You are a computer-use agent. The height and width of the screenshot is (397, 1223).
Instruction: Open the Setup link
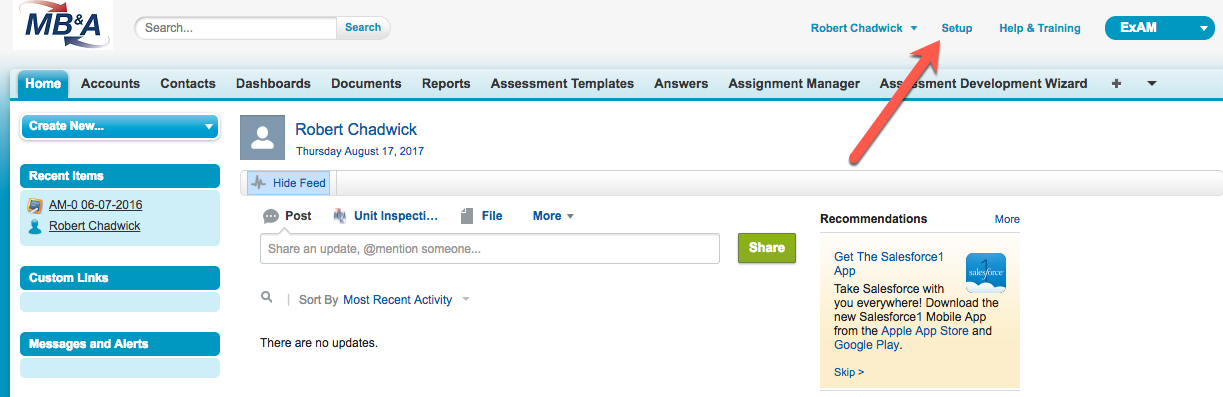[x=957, y=28]
